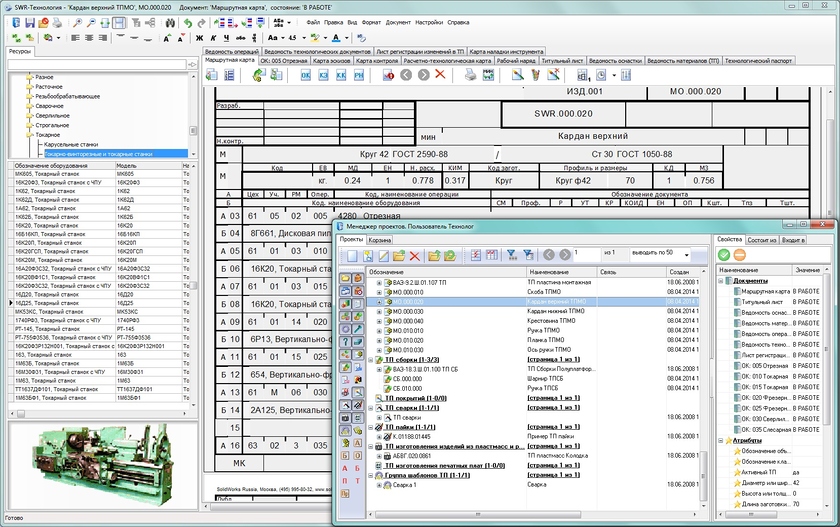Image resolution: width=840 pixels, height=527 pixels.
Task: Open the 'Корзина' tab in Project Manager
Action: (x=379, y=240)
